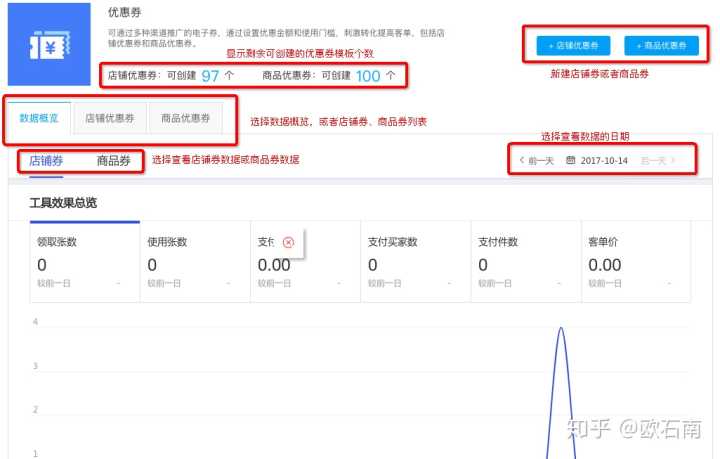Image resolution: width=720 pixels, height=459 pixels.
Task: Open the 店铺优惠券 list tab
Action: coord(110,118)
